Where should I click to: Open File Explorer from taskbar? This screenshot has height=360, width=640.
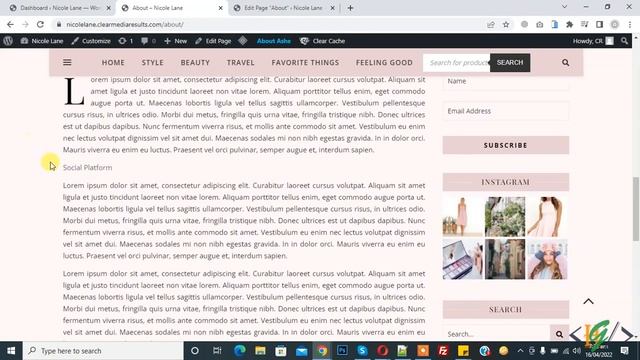(260, 351)
